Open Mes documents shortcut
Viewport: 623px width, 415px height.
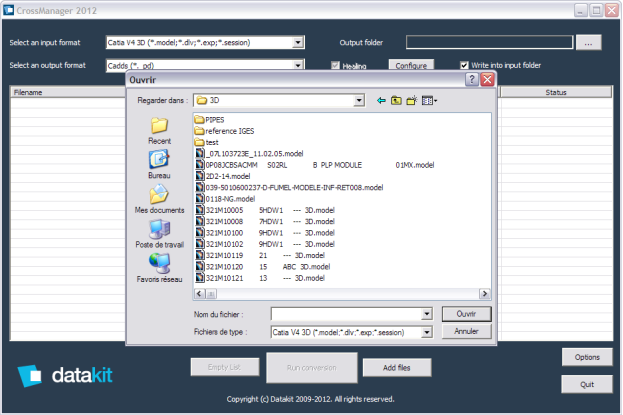[159, 199]
